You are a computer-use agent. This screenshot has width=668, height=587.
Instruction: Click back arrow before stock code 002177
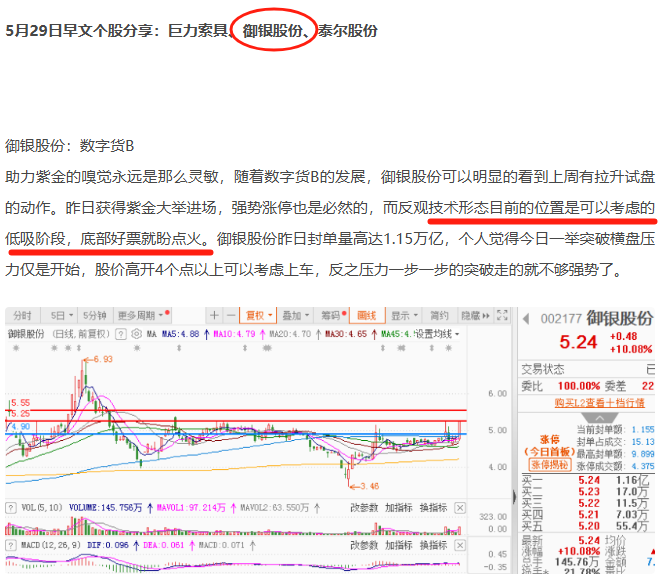coord(527,319)
